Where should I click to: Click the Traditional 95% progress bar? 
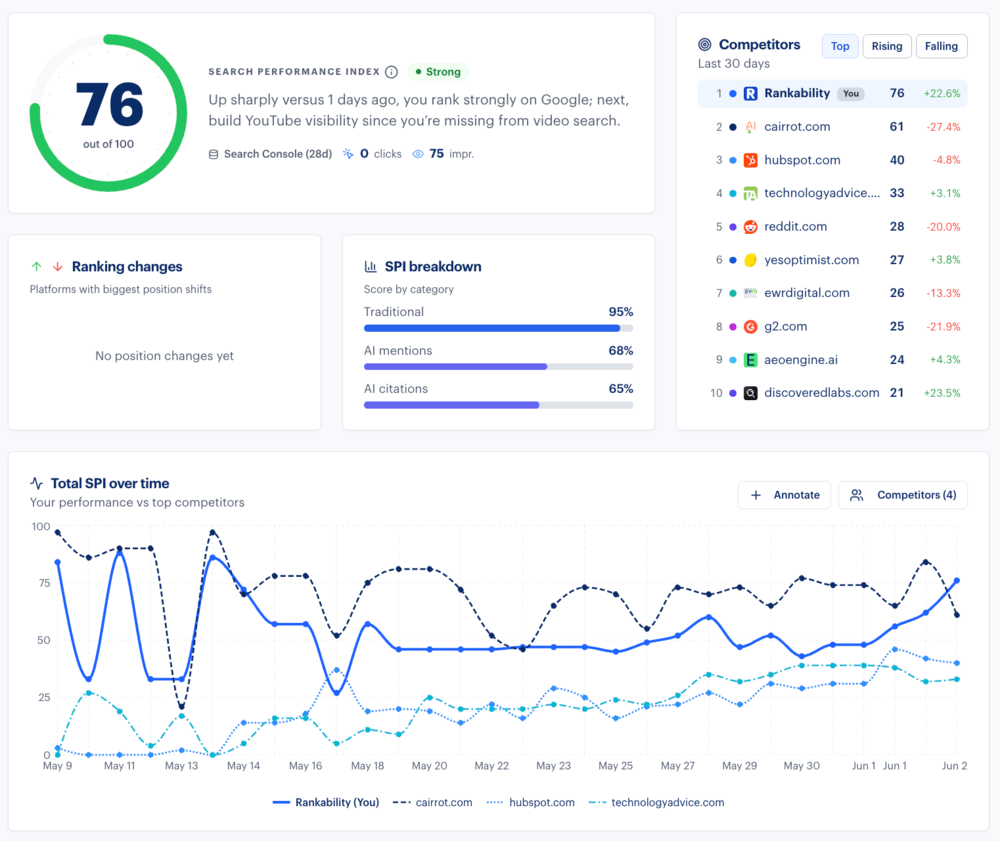(499, 328)
